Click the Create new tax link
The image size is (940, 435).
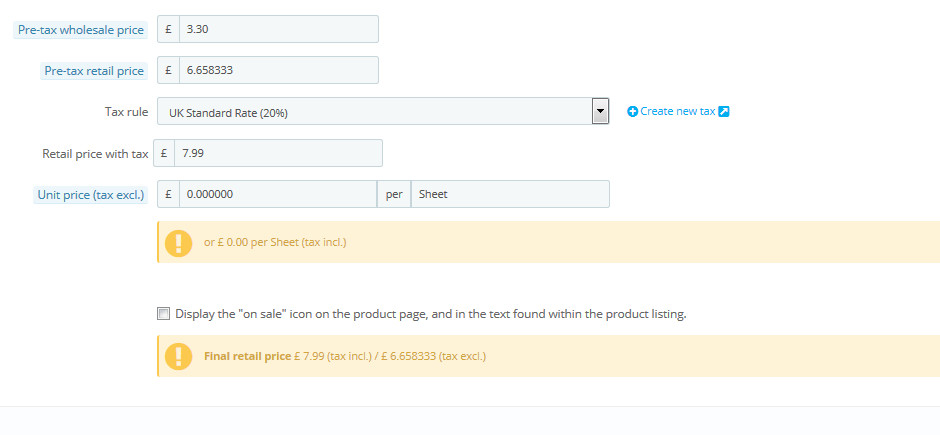click(x=677, y=111)
